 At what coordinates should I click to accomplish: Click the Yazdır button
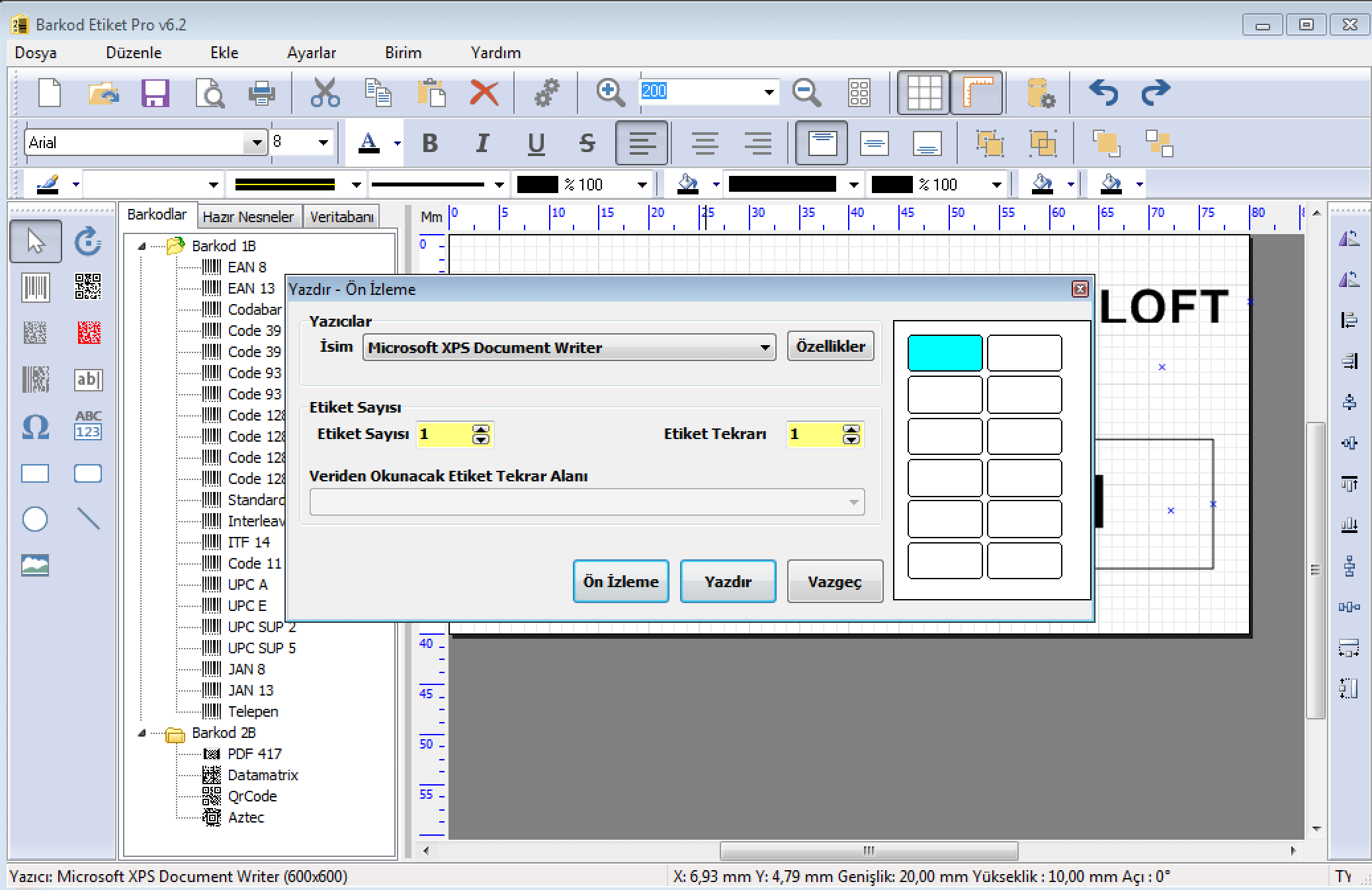(728, 581)
